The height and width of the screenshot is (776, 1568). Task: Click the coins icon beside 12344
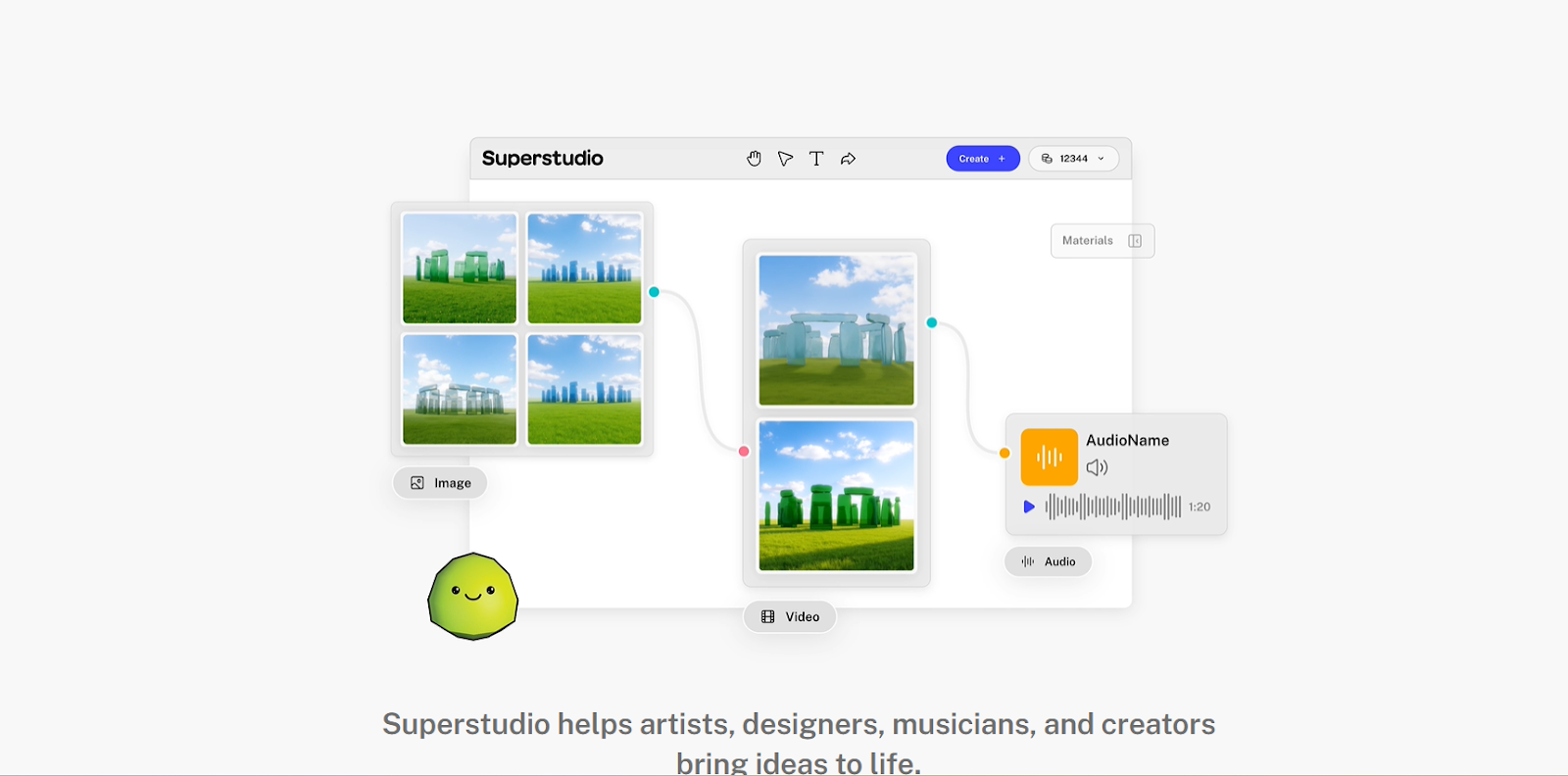pyautogui.click(x=1047, y=159)
